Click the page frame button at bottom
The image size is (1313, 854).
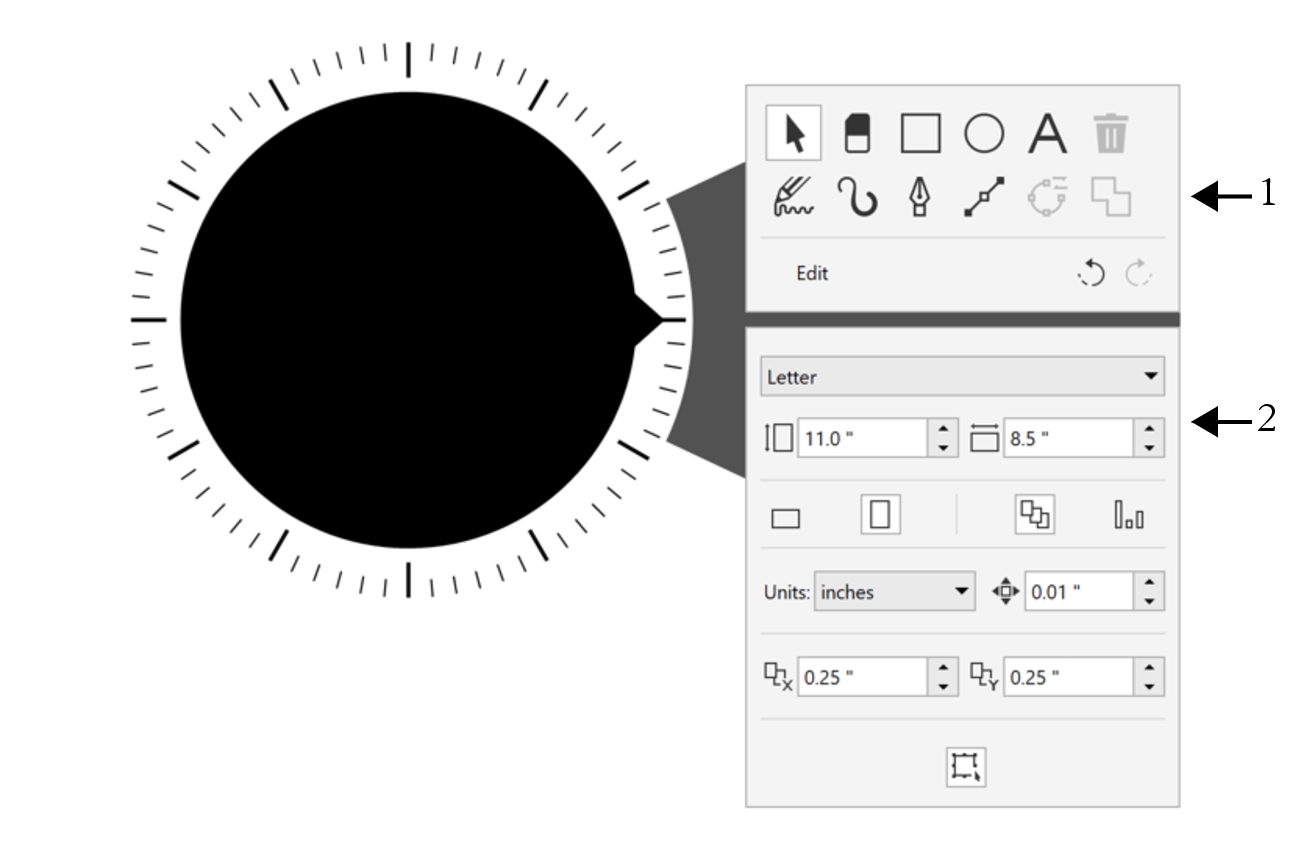tap(966, 766)
